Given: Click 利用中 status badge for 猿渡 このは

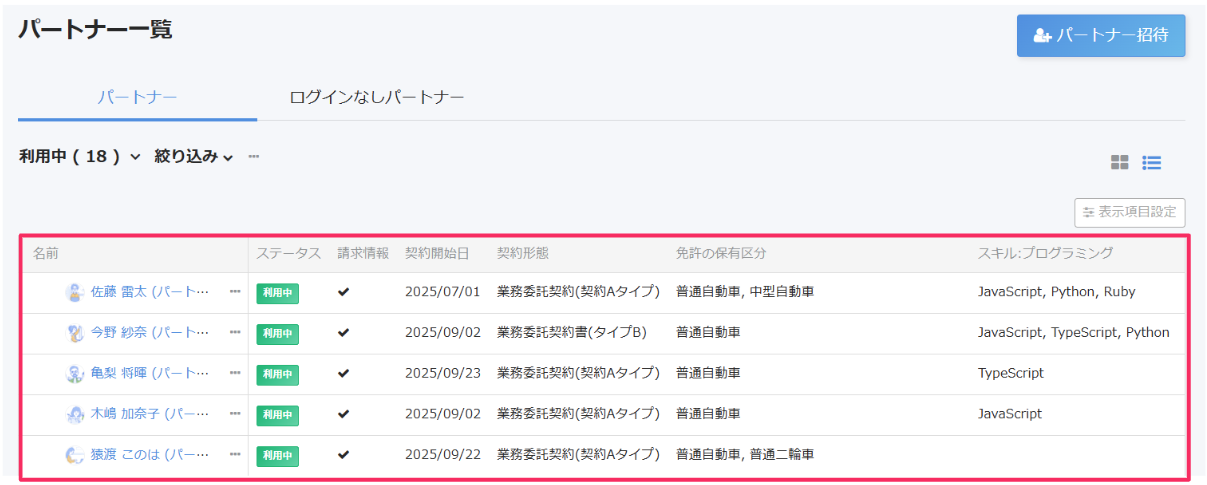Looking at the screenshot, I should [x=277, y=455].
